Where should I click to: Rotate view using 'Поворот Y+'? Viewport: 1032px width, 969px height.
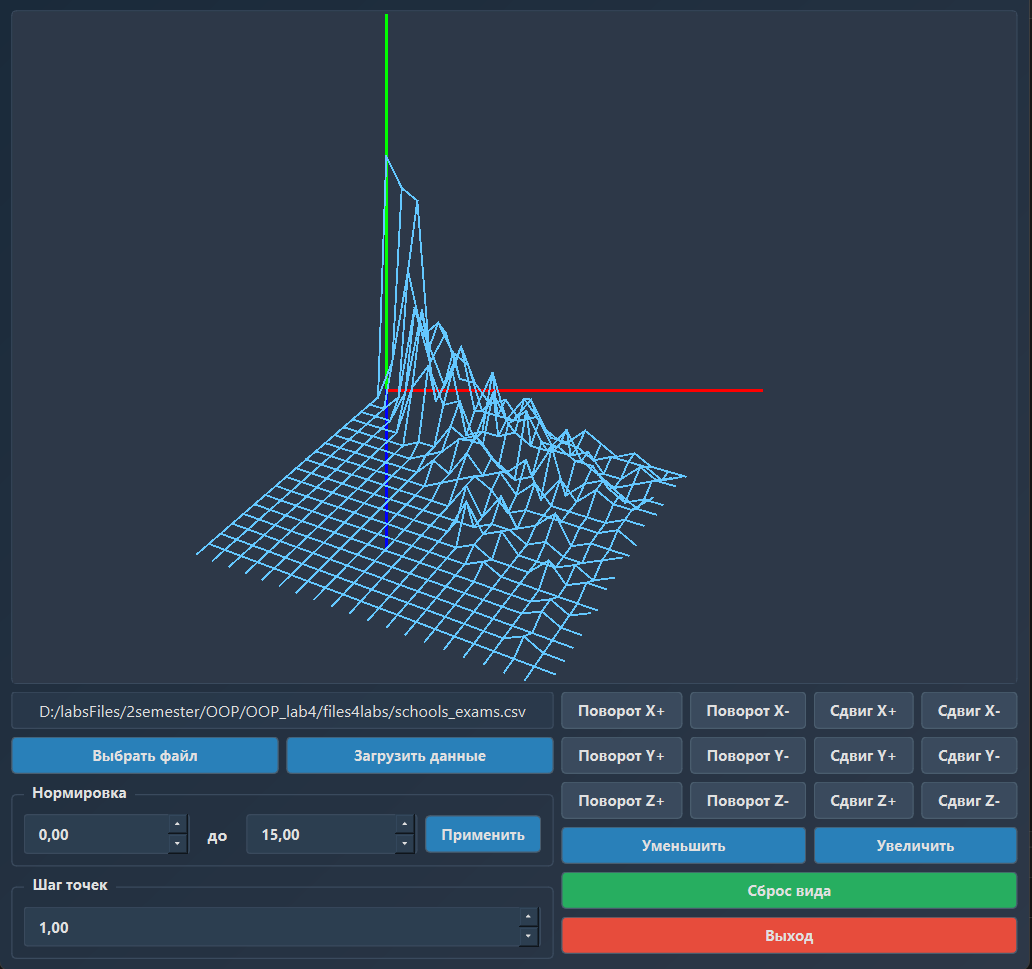621,755
